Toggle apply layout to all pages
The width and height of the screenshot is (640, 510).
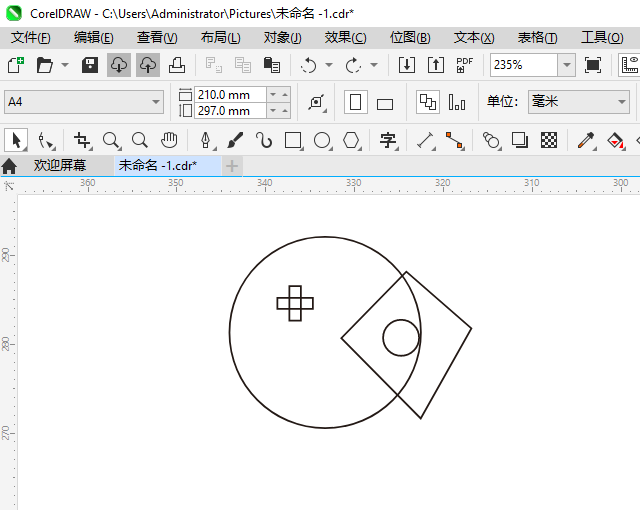click(x=428, y=102)
